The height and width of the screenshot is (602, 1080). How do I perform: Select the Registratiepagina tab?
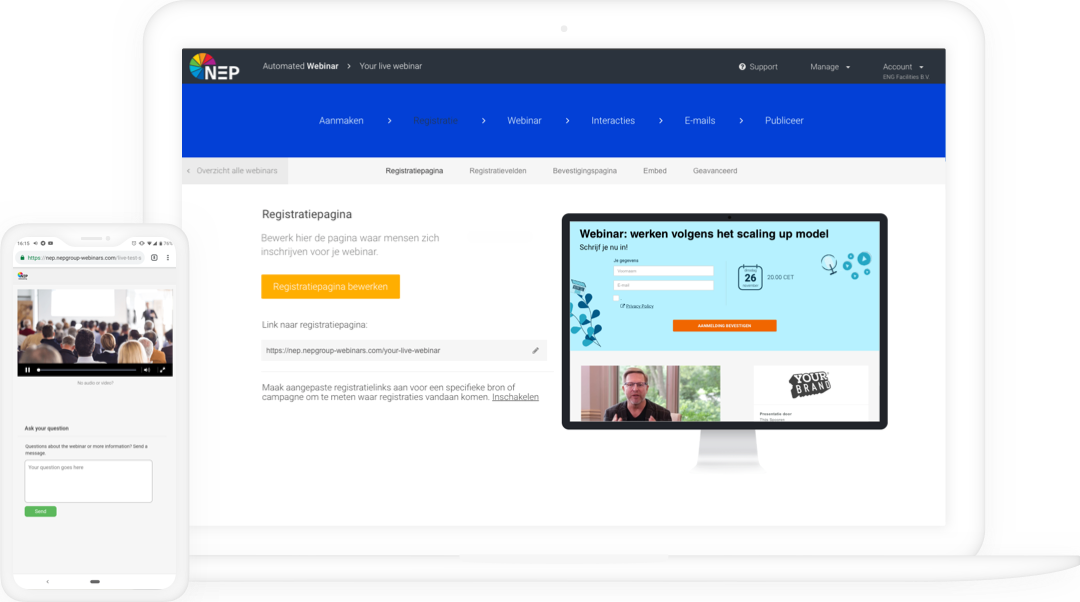click(x=414, y=171)
